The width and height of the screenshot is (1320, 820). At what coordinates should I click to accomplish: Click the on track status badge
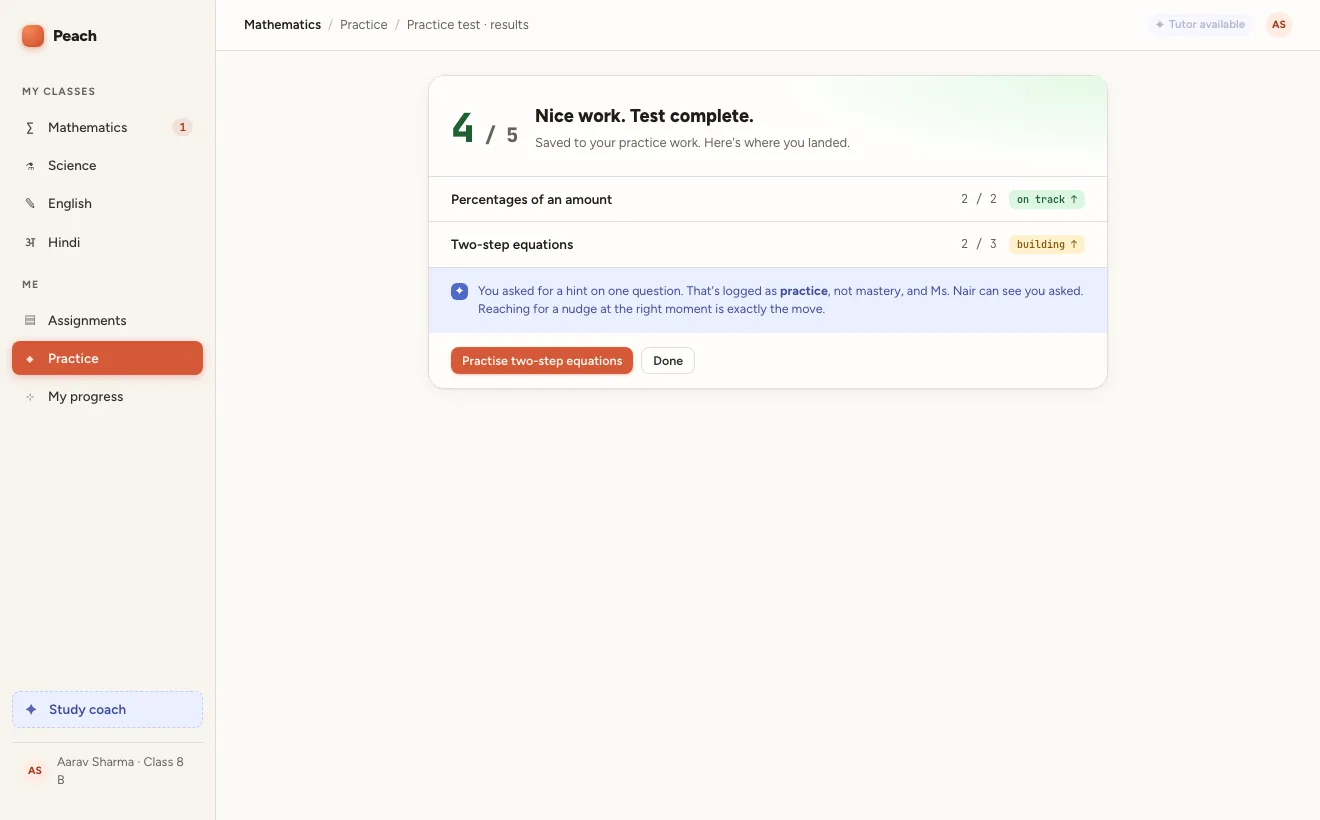click(x=1047, y=200)
